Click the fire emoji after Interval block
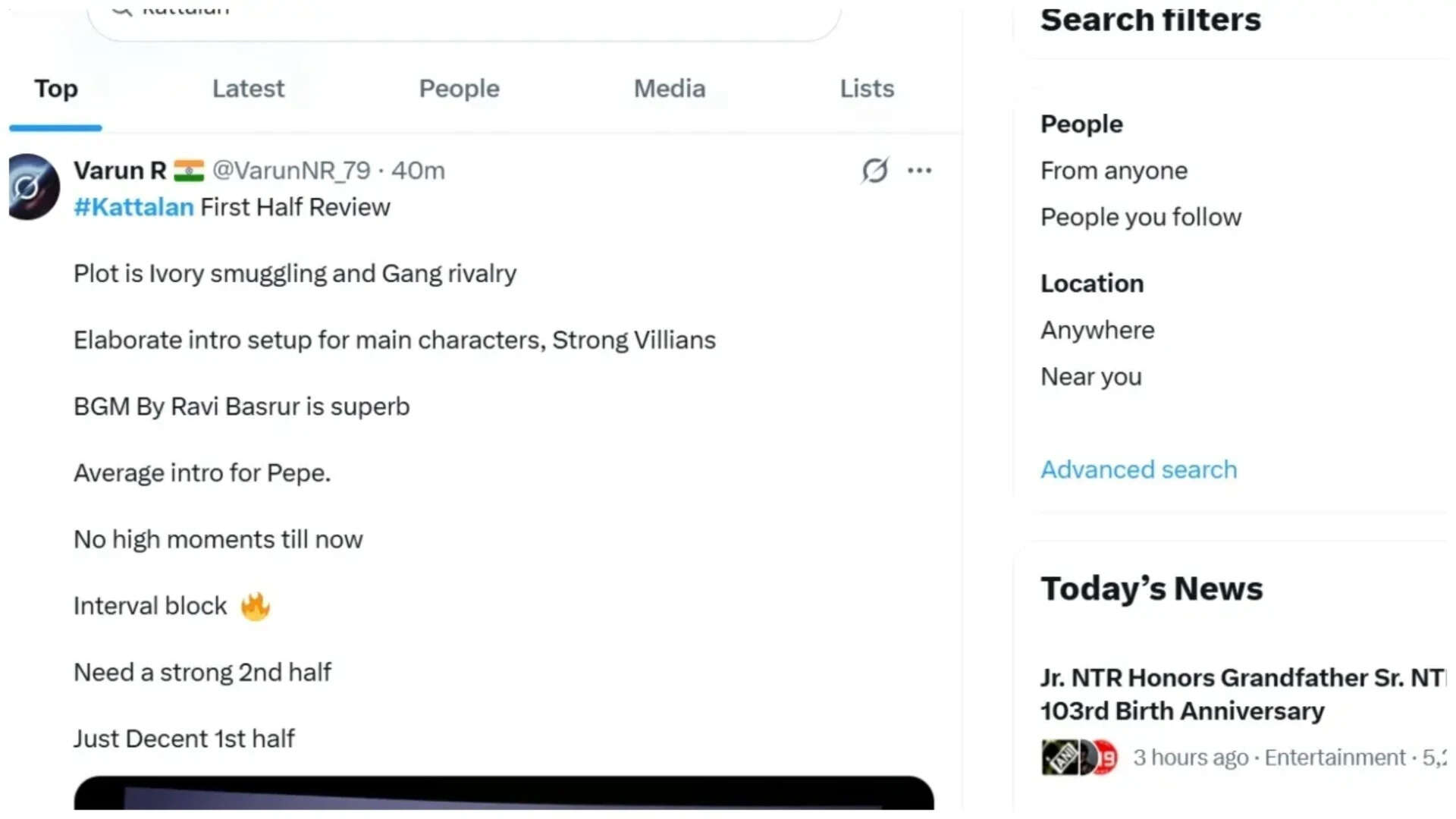Image resolution: width=1456 pixels, height=819 pixels. 256,606
